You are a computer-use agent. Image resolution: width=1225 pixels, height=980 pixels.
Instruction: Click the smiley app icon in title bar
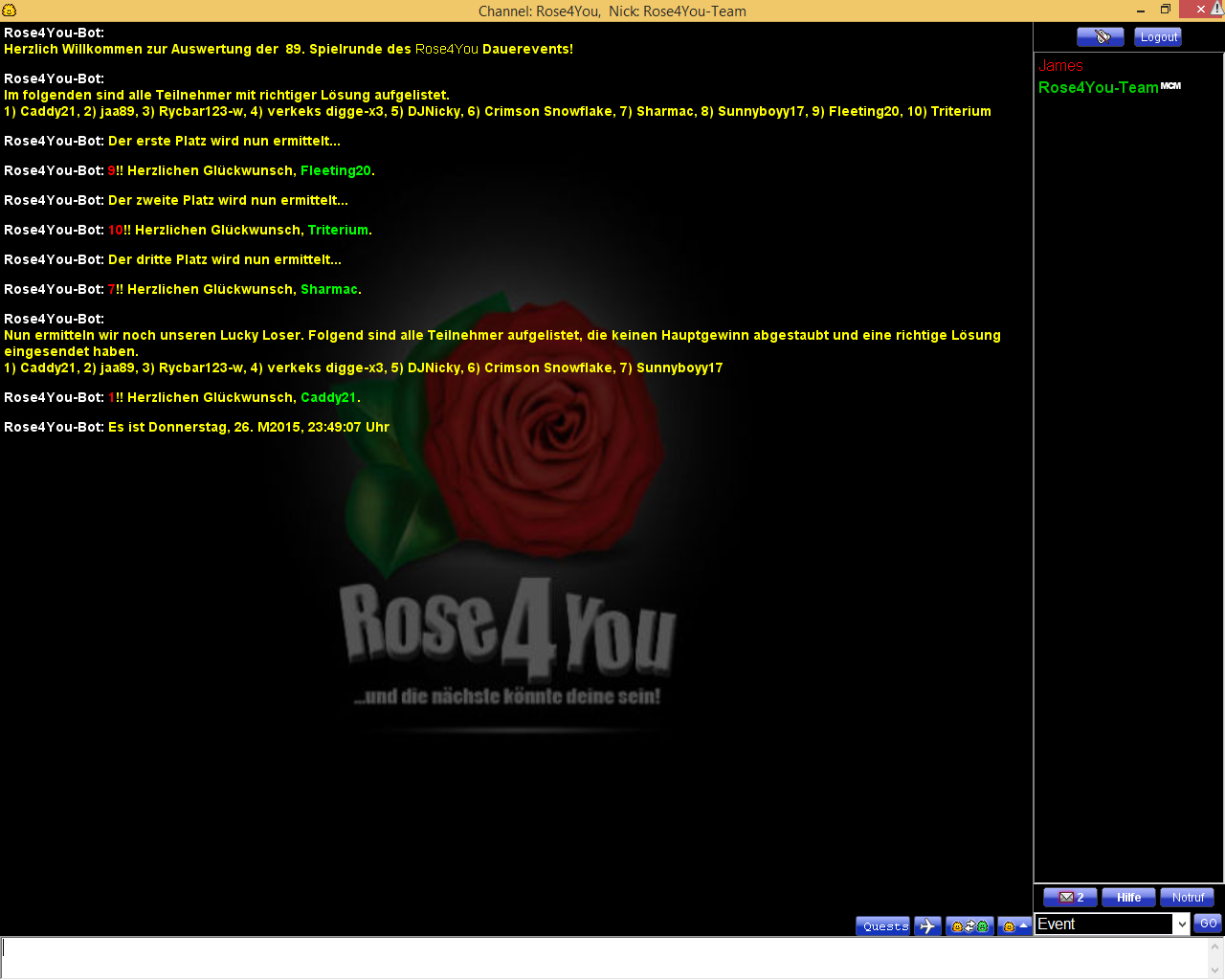[10, 11]
